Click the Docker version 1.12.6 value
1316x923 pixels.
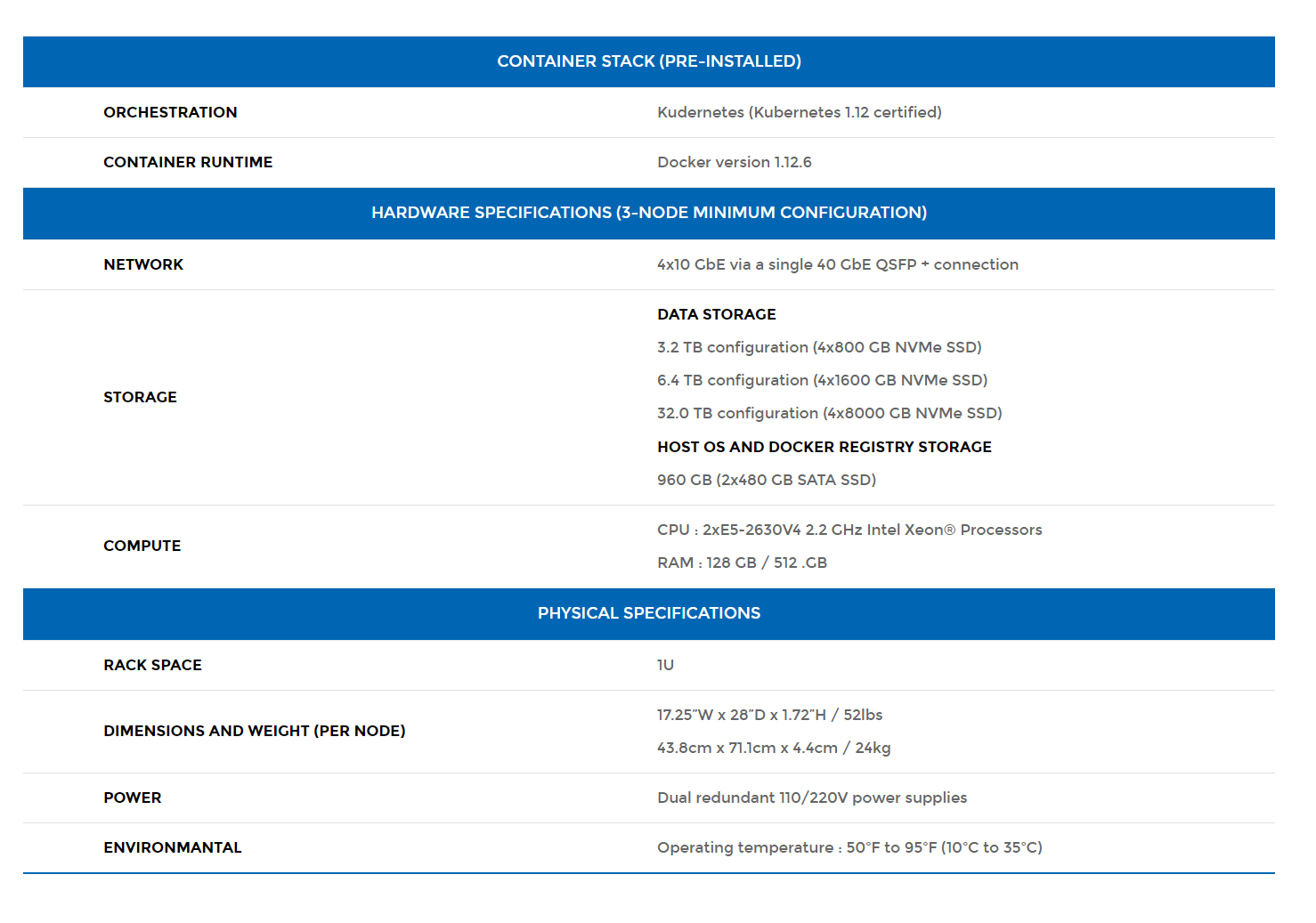[734, 162]
